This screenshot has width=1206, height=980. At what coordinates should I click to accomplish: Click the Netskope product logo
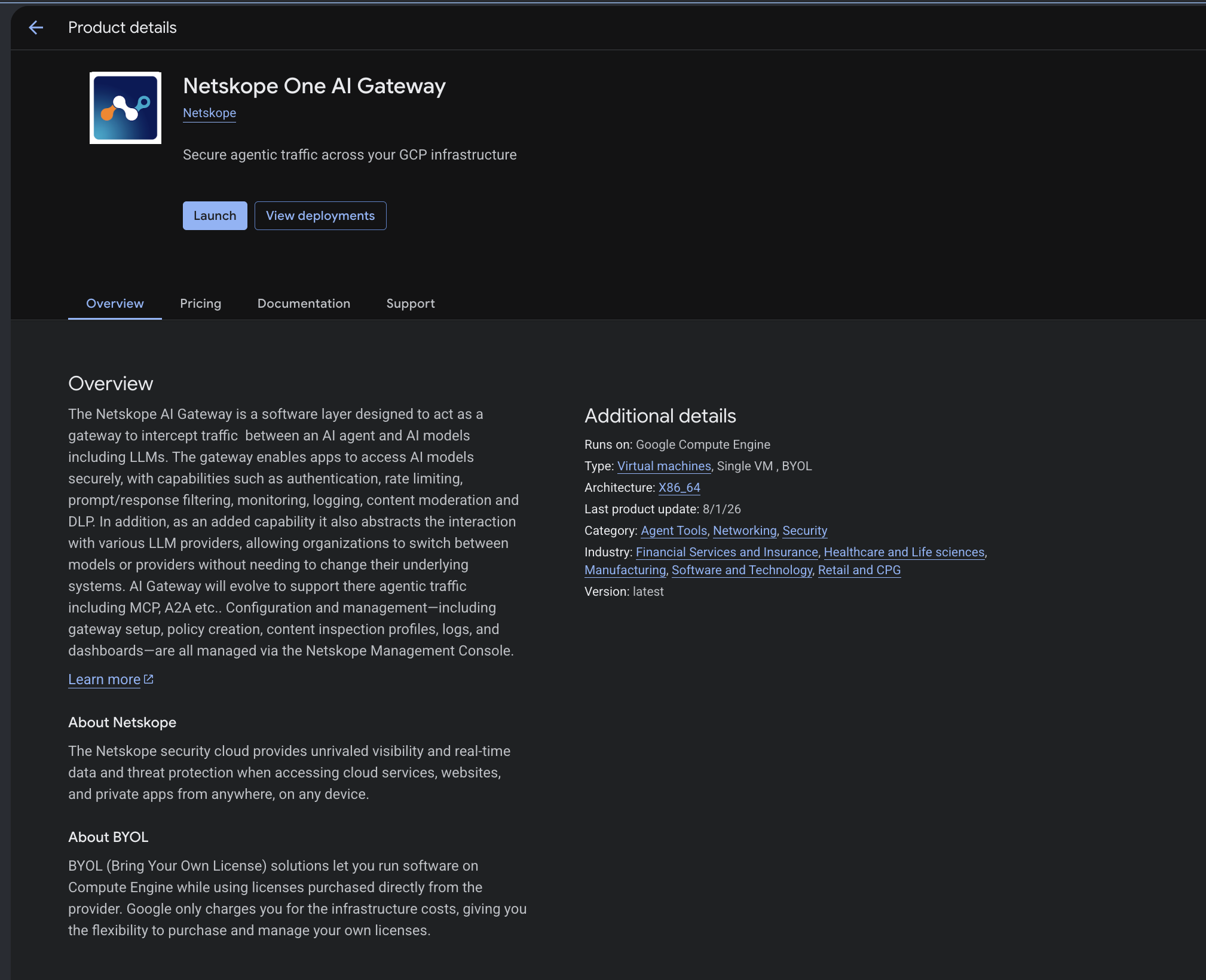tap(126, 108)
